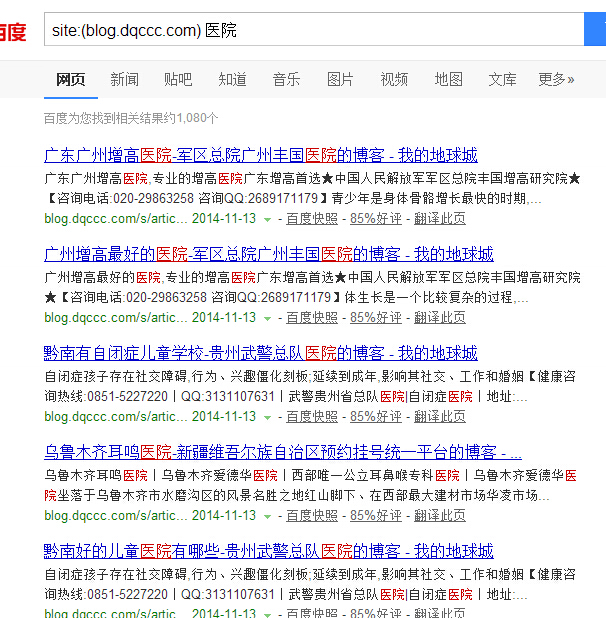606x618 pixels.
Task: Click 翻译此页 on 广州增高最好的医院 result
Action: pos(440,317)
